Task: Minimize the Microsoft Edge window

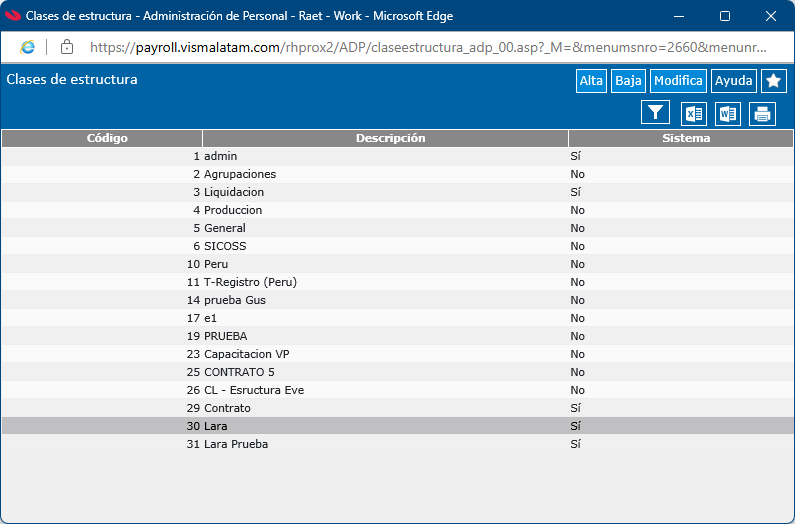Action: [x=679, y=16]
